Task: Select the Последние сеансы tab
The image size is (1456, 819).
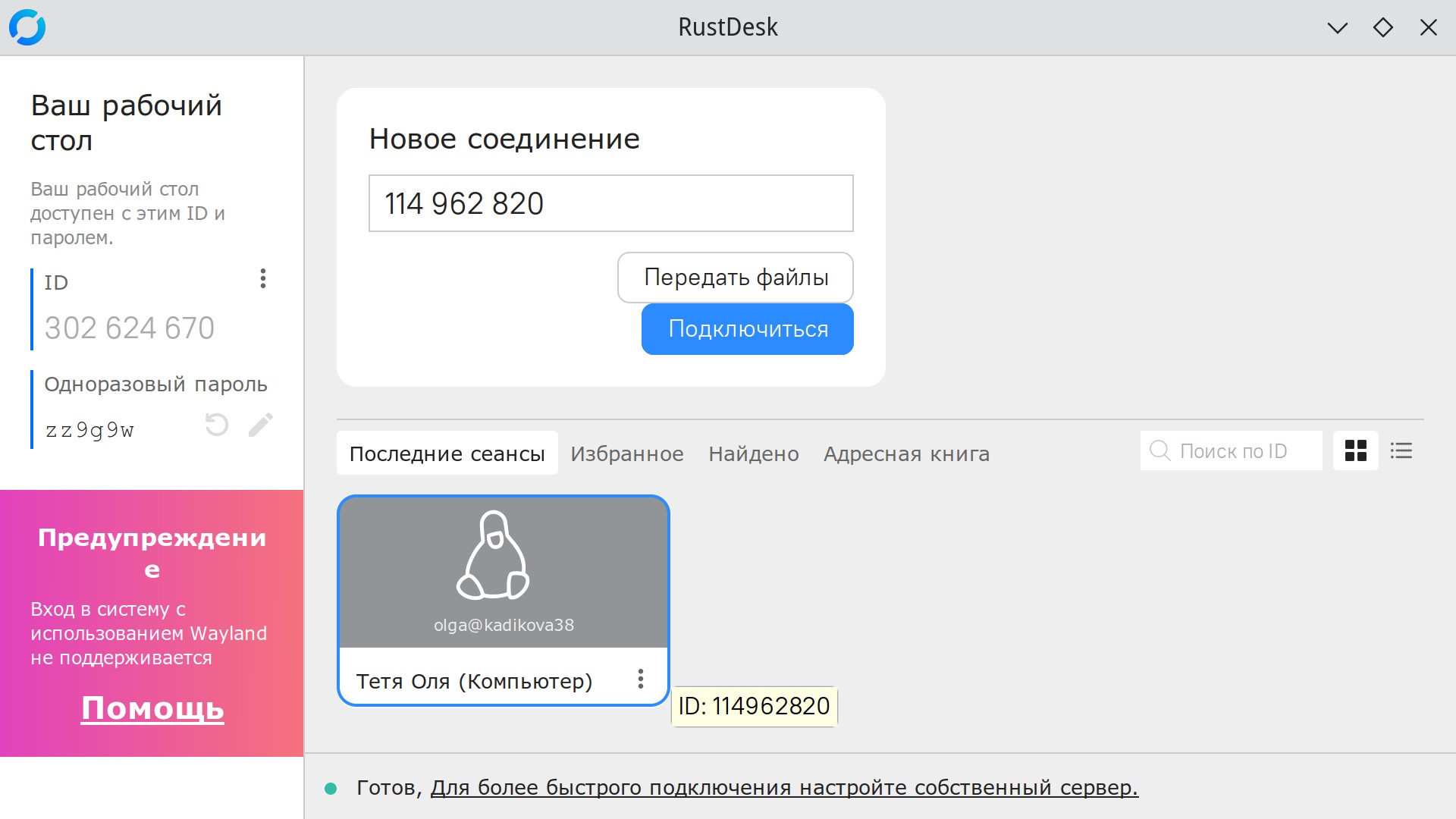Action: [447, 453]
